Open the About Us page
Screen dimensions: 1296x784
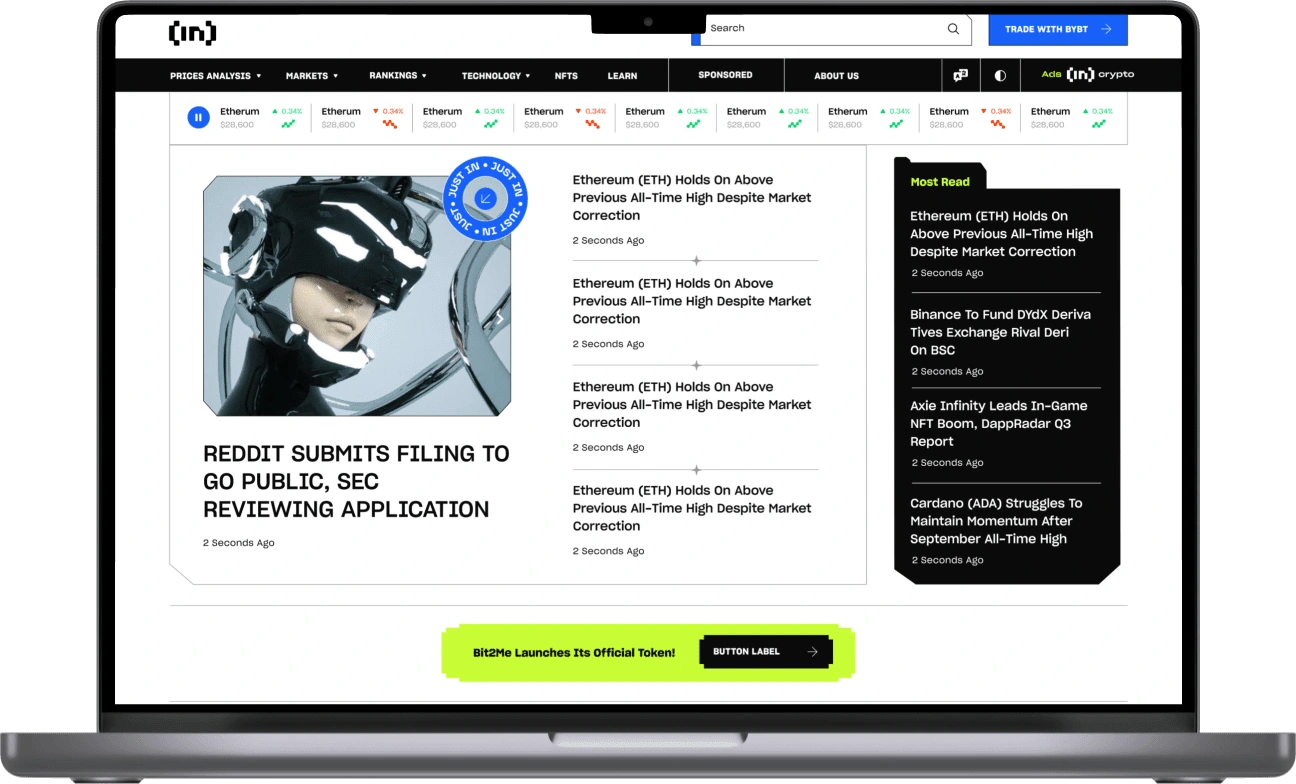click(x=836, y=76)
